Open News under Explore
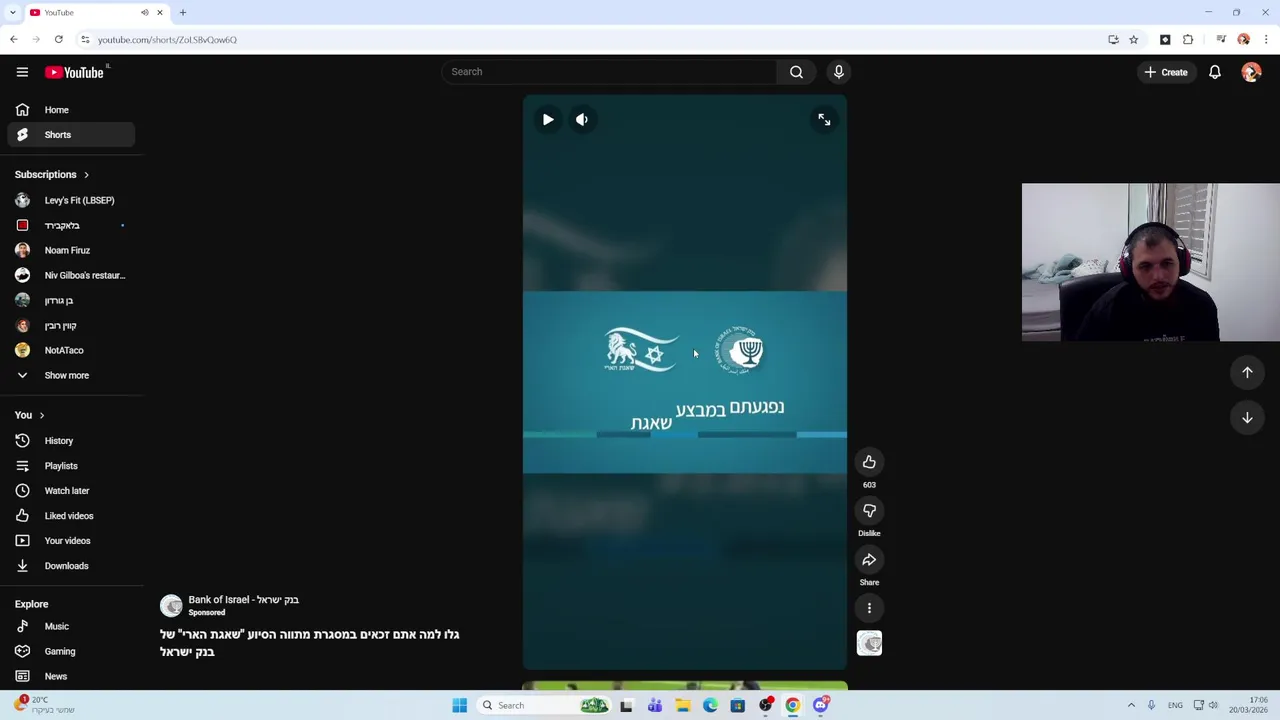This screenshot has width=1280, height=720. pos(70,676)
